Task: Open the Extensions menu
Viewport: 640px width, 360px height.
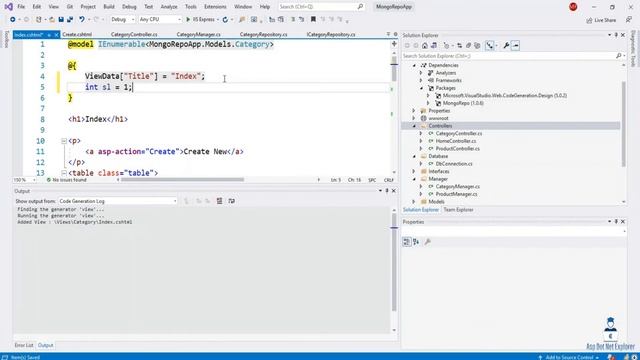Action: pos(215,7)
